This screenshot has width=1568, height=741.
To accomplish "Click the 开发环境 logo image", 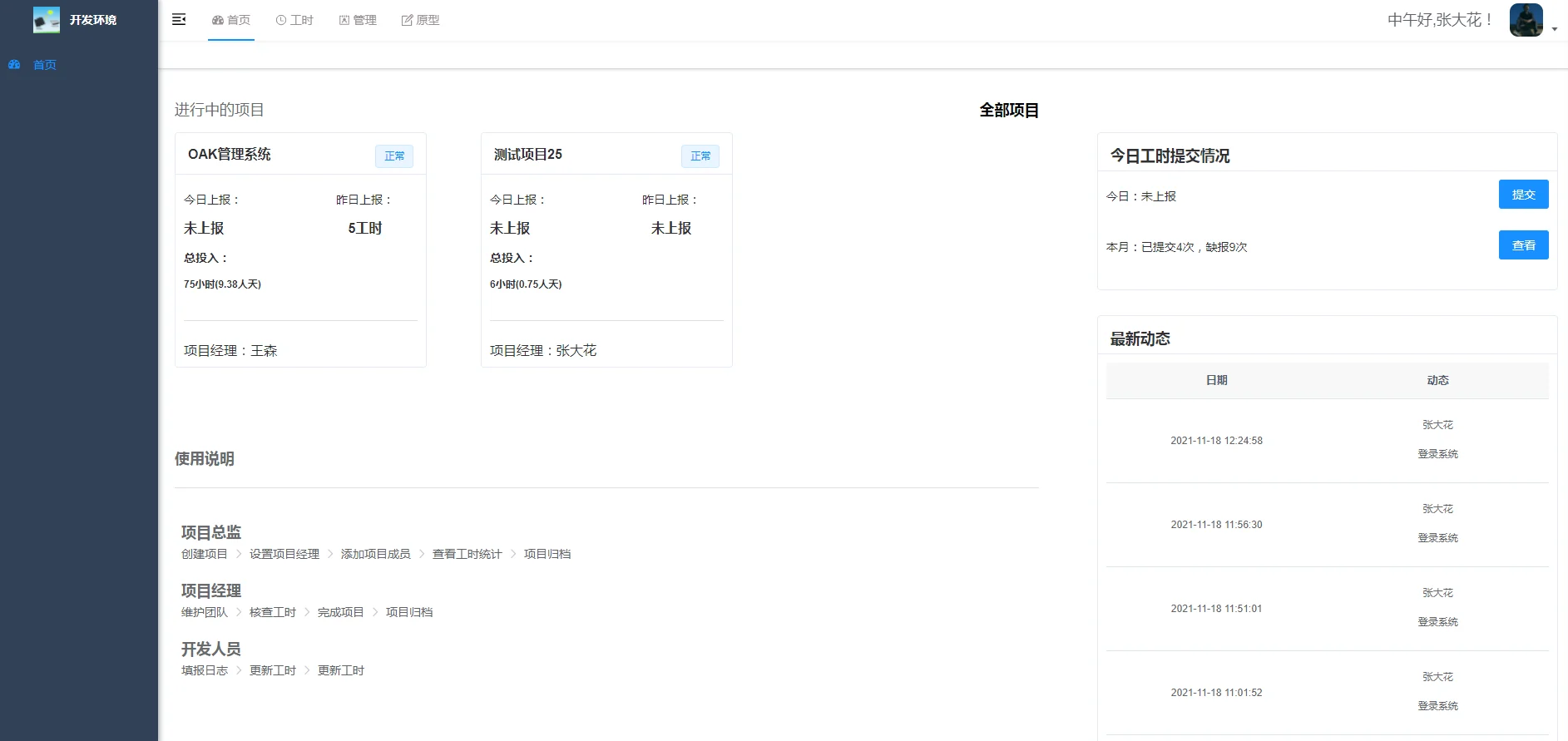I will pos(47,20).
